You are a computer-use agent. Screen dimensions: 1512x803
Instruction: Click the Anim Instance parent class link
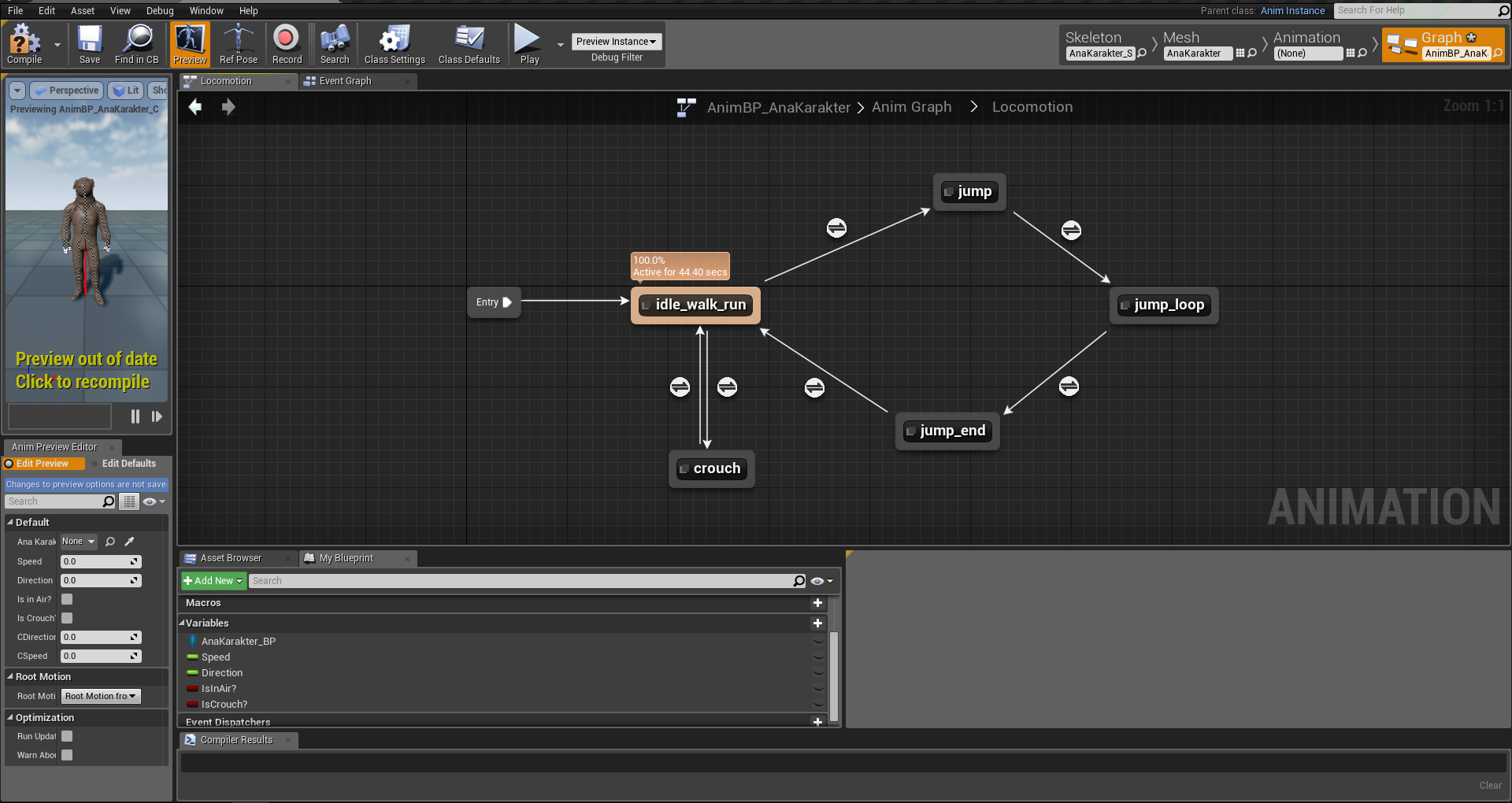[1292, 10]
